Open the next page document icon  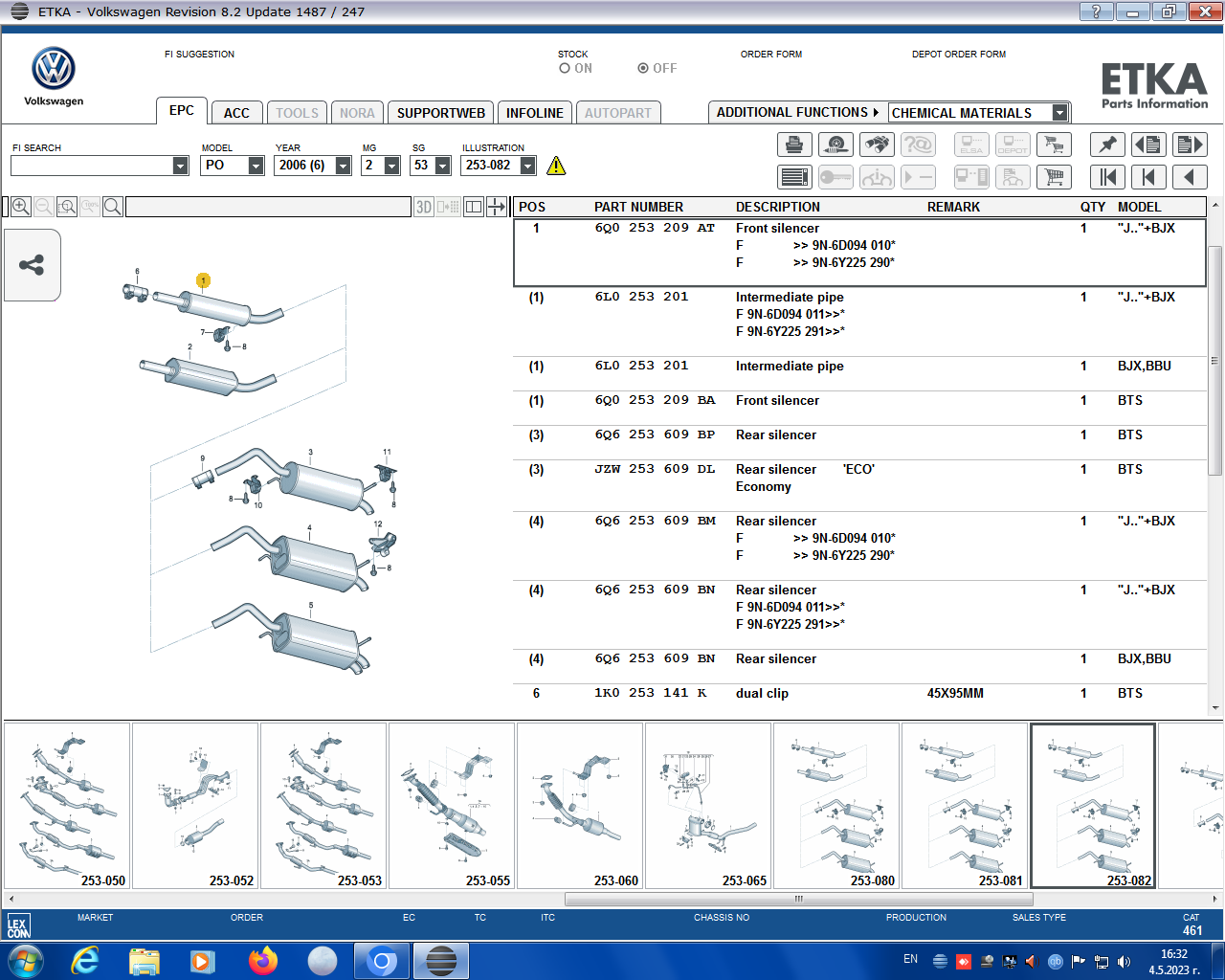1189,145
